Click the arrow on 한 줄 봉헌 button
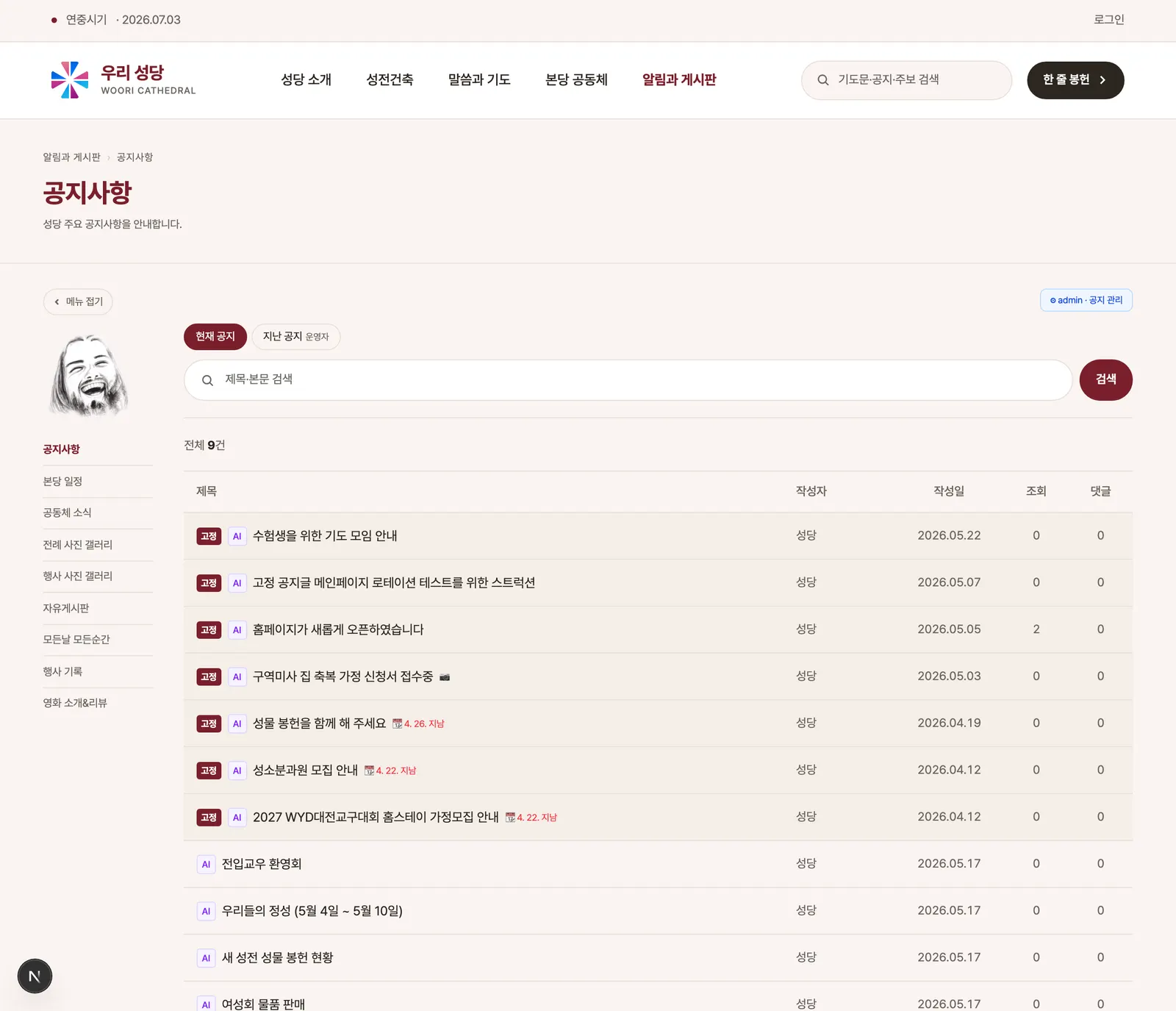Viewport: 1176px width, 1011px height. 1102,80
